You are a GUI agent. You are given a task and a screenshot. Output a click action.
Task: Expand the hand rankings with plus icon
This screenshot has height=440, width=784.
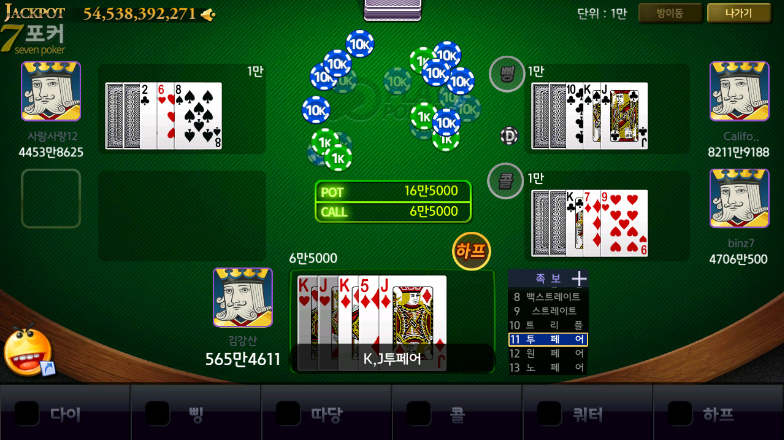point(579,279)
